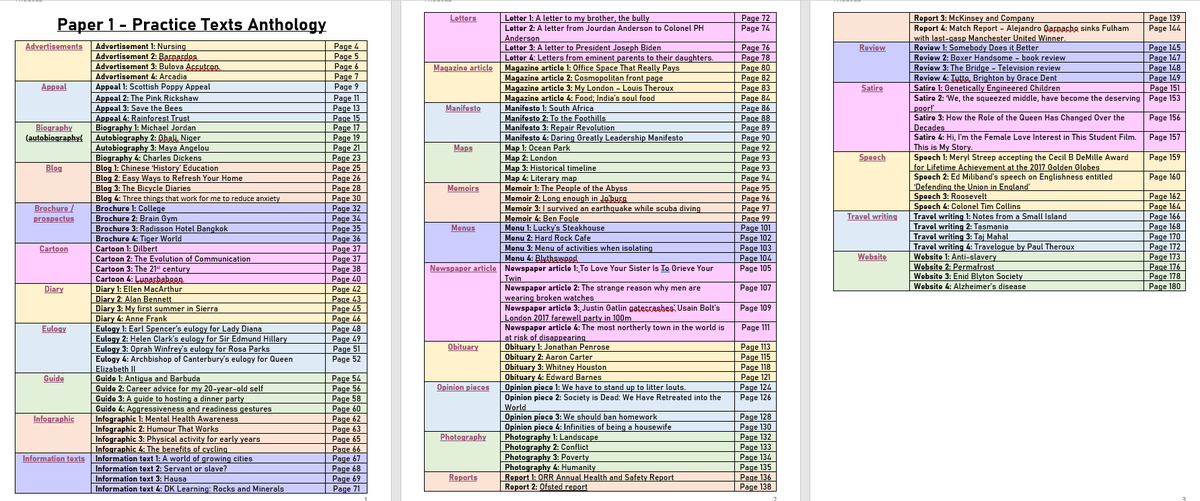Open the Obituary category link
The height and width of the screenshot is (501, 1200).
[463, 346]
